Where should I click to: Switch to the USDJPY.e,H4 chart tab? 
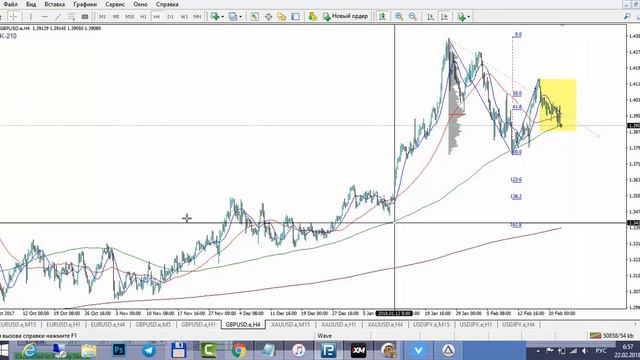click(x=518, y=324)
